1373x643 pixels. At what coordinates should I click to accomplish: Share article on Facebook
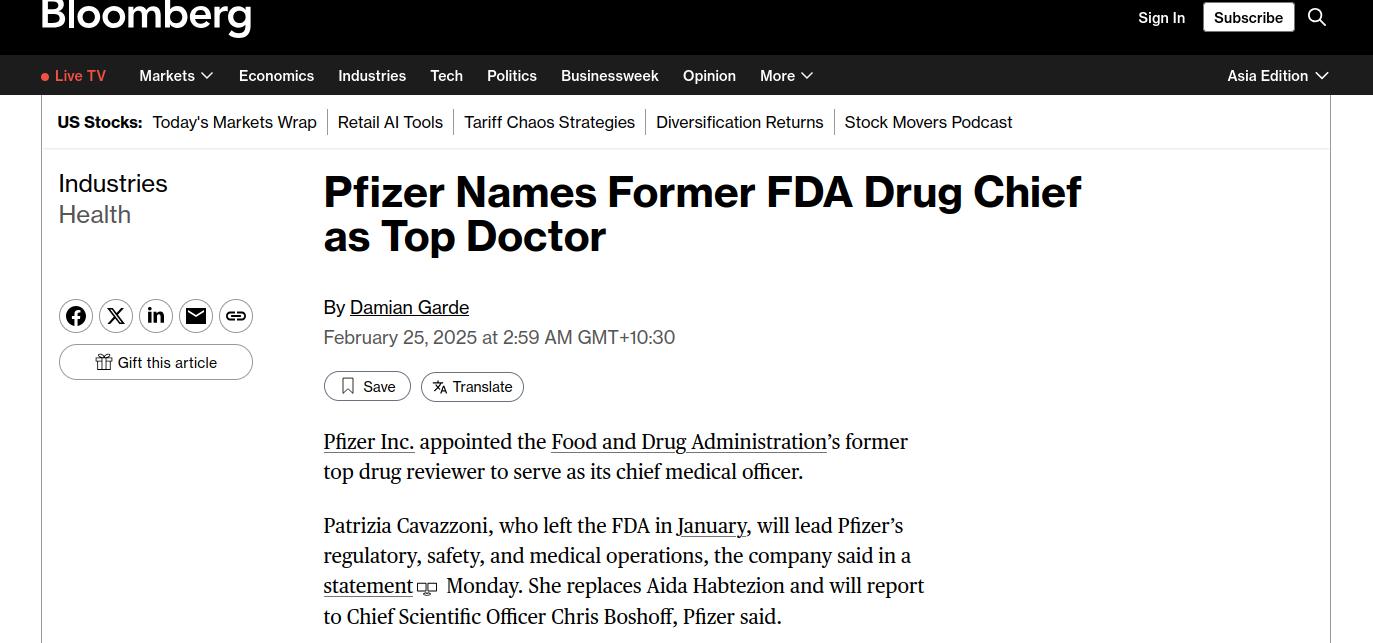(x=76, y=316)
